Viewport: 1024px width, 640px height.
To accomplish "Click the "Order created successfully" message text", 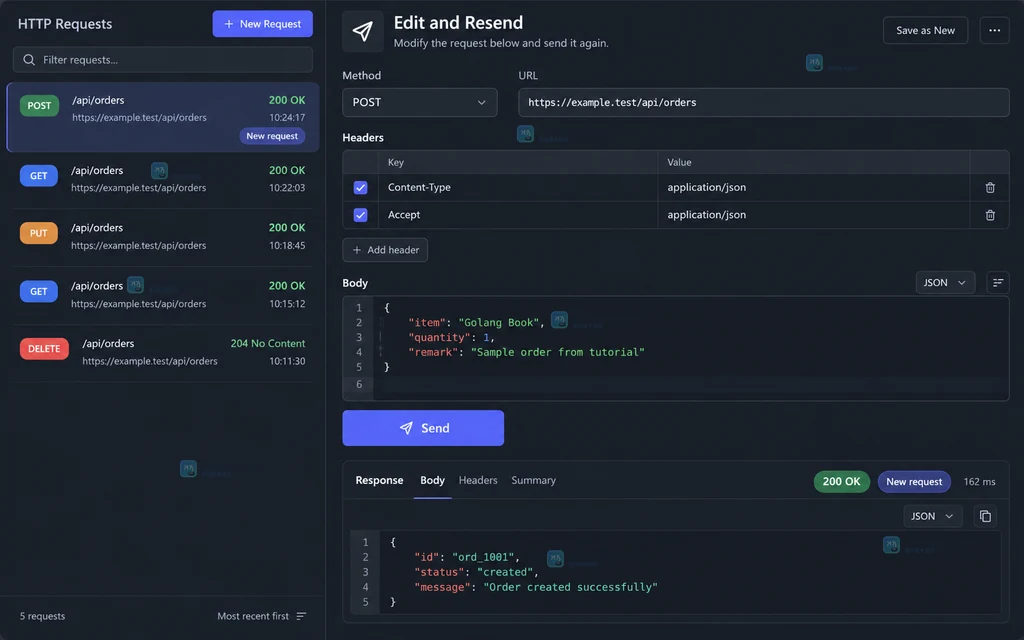I will pyautogui.click(x=570, y=587).
